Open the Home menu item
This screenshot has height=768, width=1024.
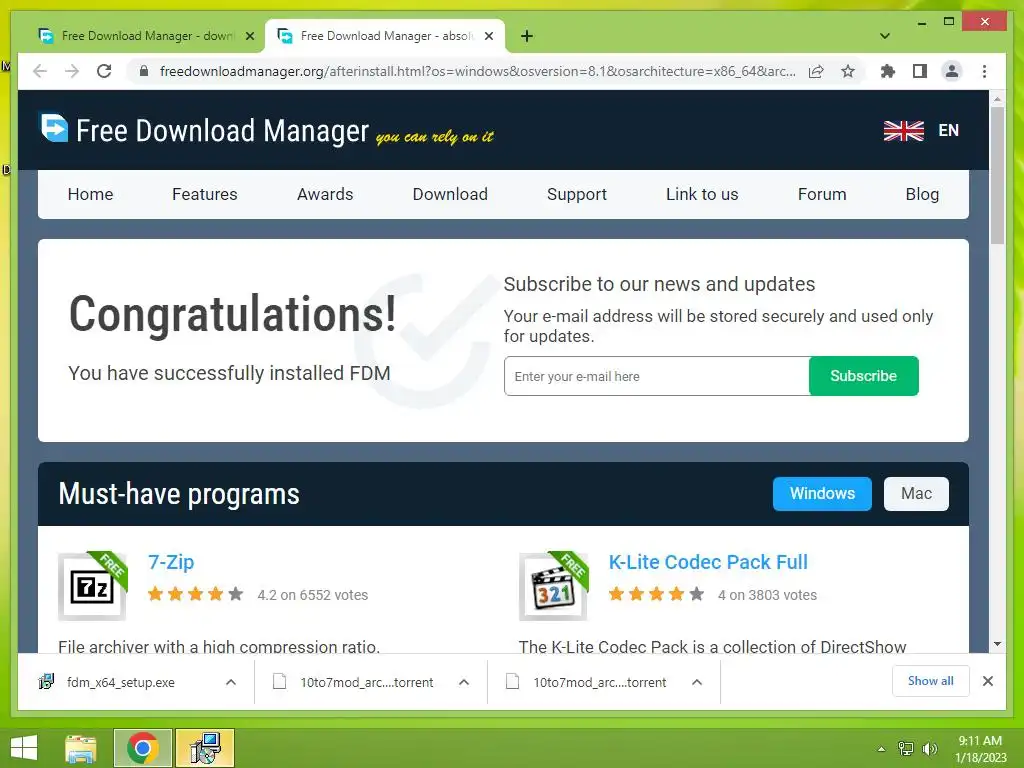pos(90,194)
